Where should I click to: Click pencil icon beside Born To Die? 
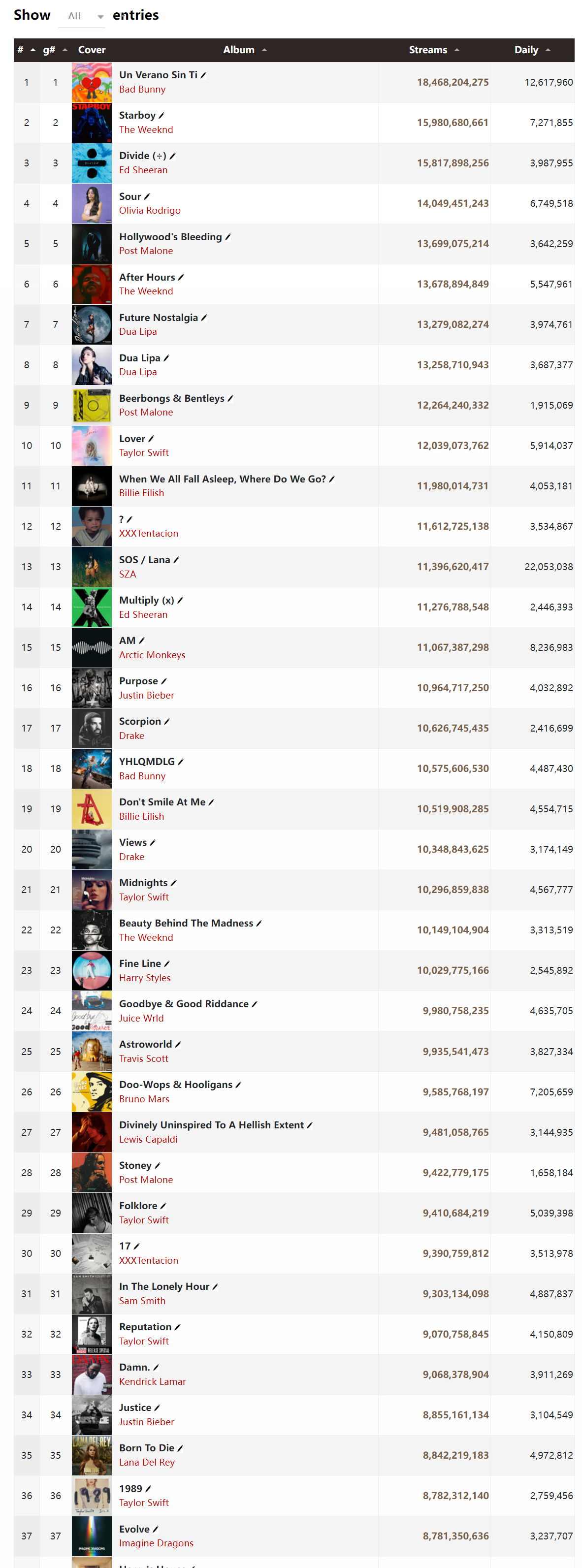pos(180,1448)
